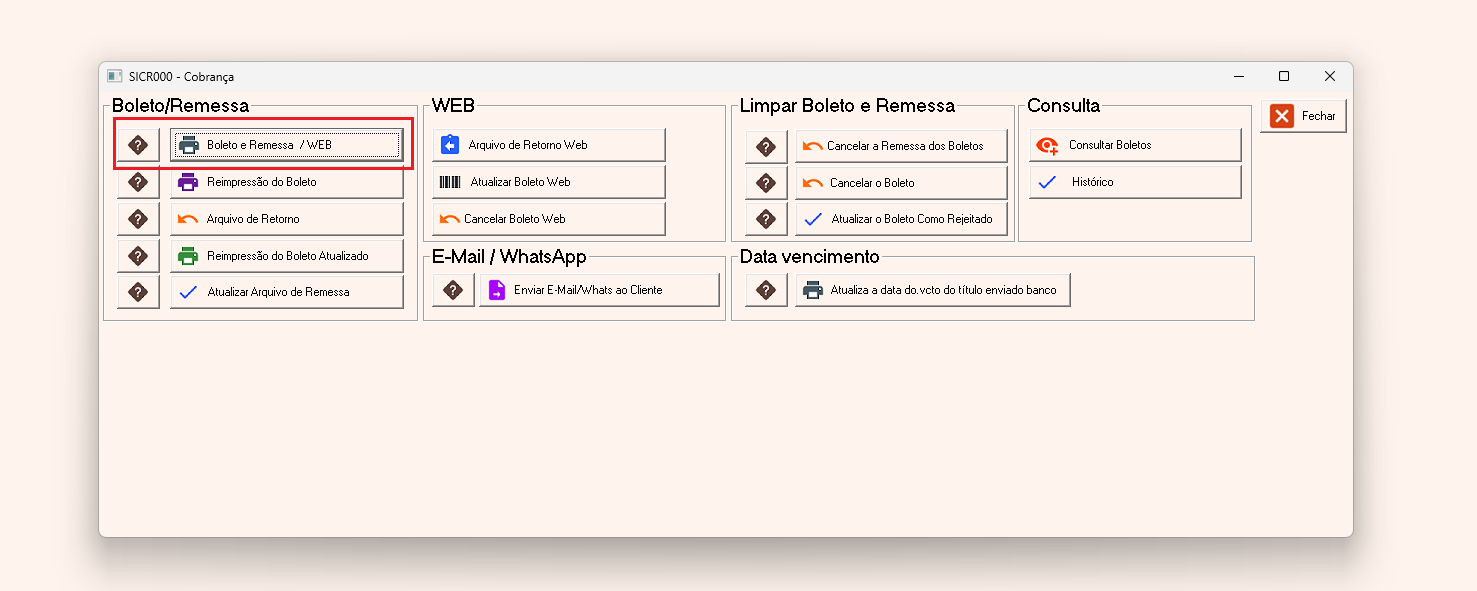Open Boleto e Remessa / WEB

tap(286, 146)
